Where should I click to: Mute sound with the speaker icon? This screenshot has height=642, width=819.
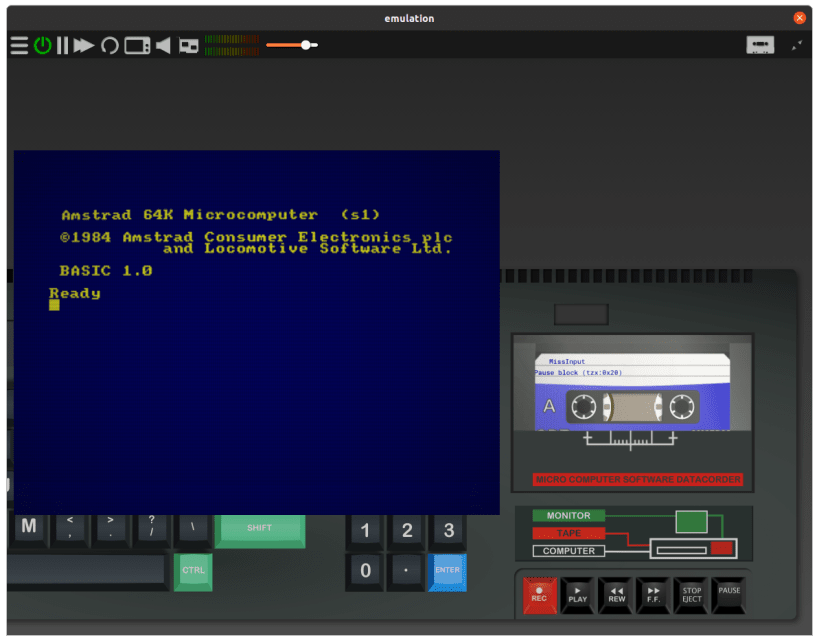163,45
